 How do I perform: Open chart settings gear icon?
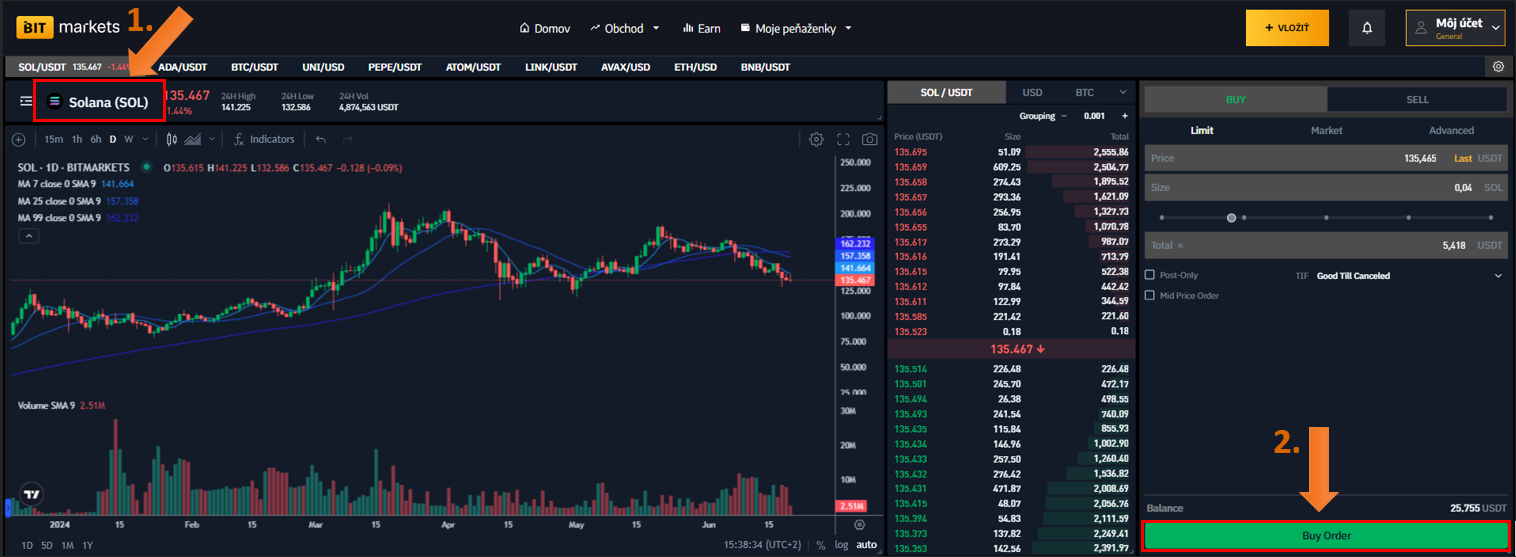[x=816, y=139]
